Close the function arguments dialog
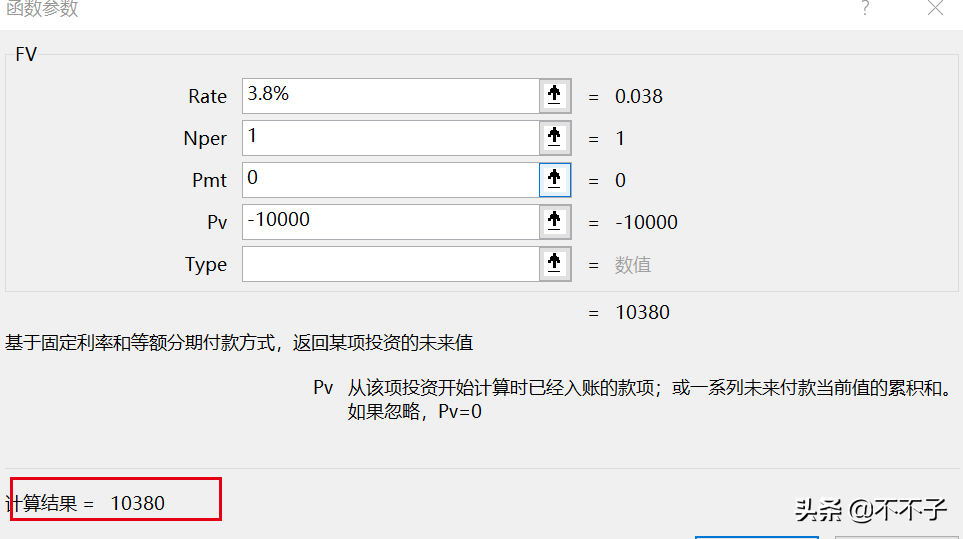 (x=935, y=8)
